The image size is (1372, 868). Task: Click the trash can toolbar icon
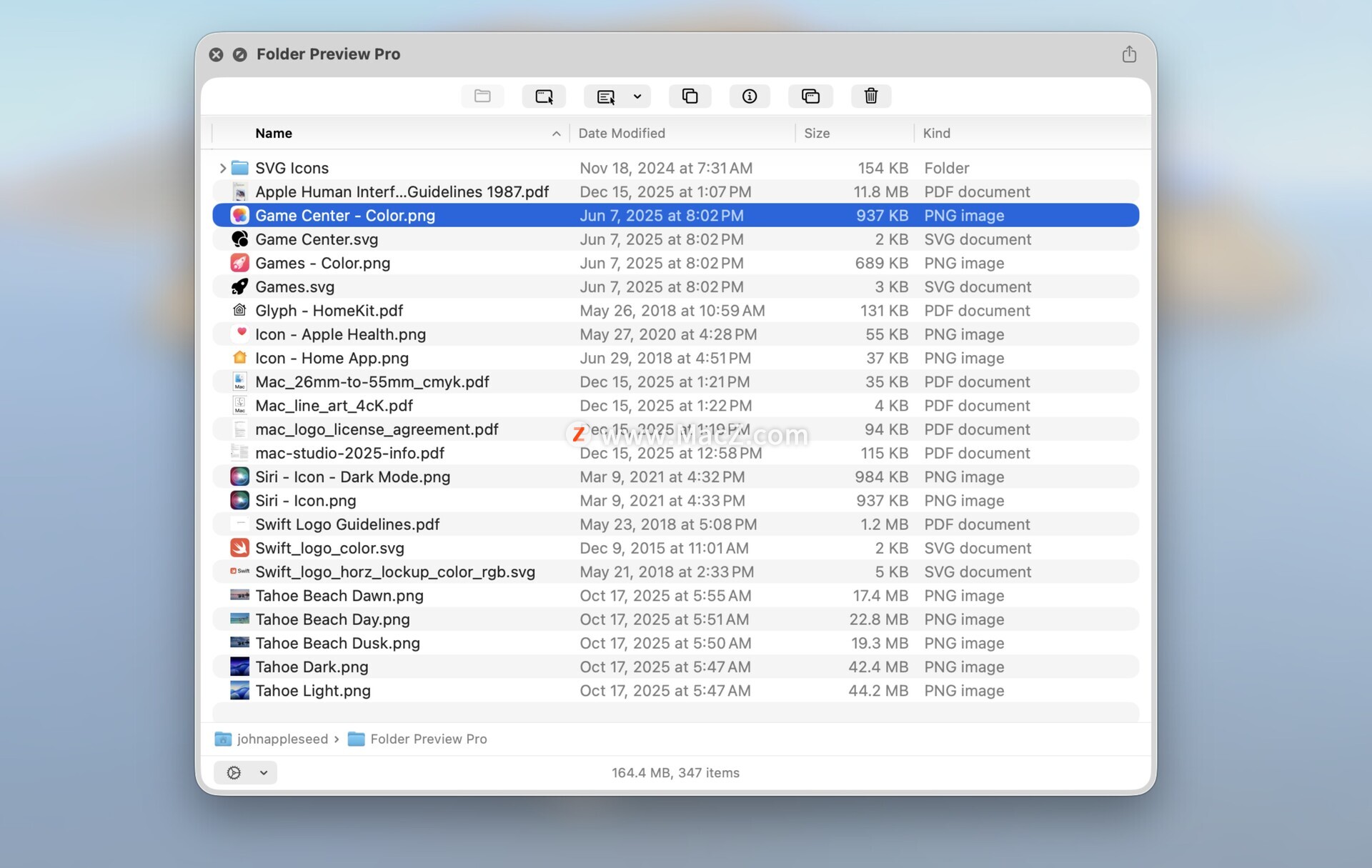tap(871, 96)
